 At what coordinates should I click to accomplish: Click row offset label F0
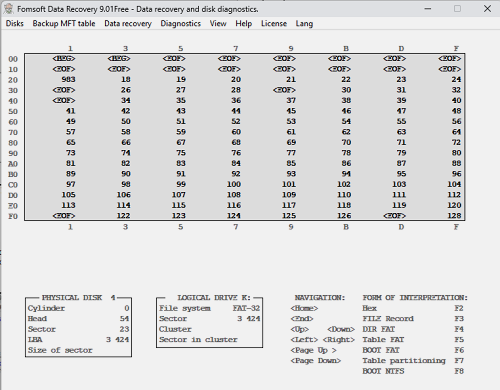click(13, 216)
